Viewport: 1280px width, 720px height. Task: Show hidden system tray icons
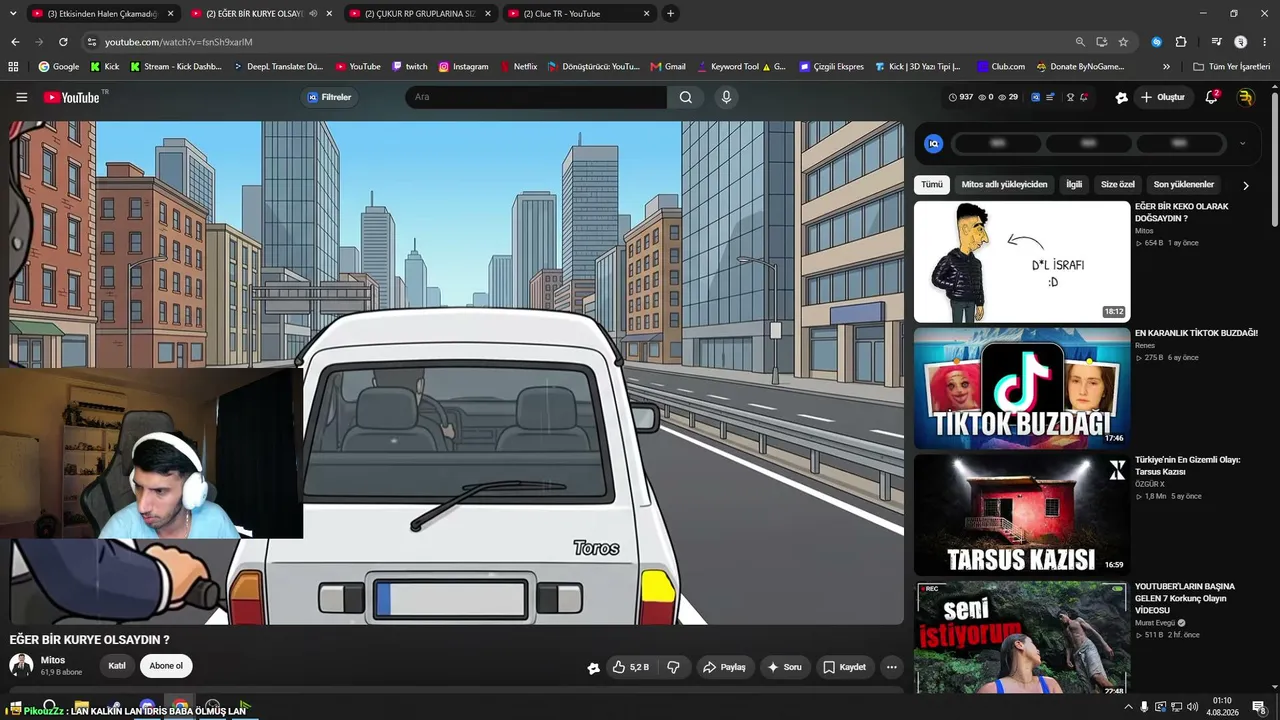point(1128,707)
